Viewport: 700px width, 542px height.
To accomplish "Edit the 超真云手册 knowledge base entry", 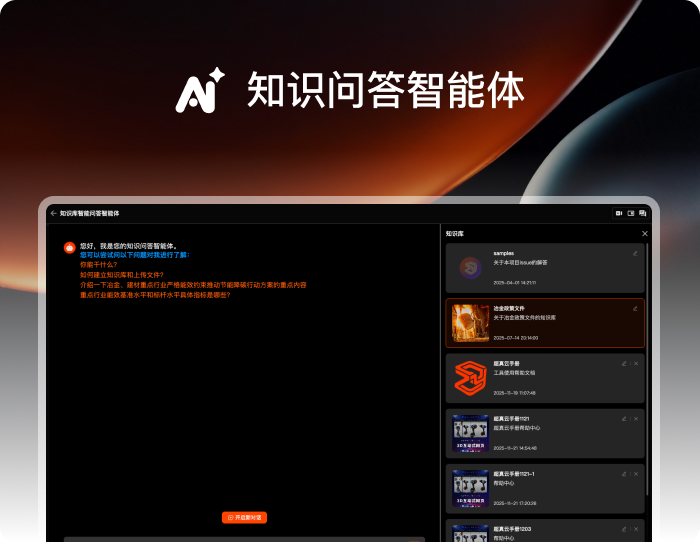I will (624, 363).
